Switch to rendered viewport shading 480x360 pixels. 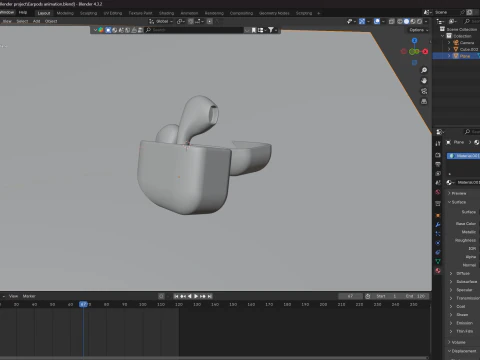pos(420,21)
